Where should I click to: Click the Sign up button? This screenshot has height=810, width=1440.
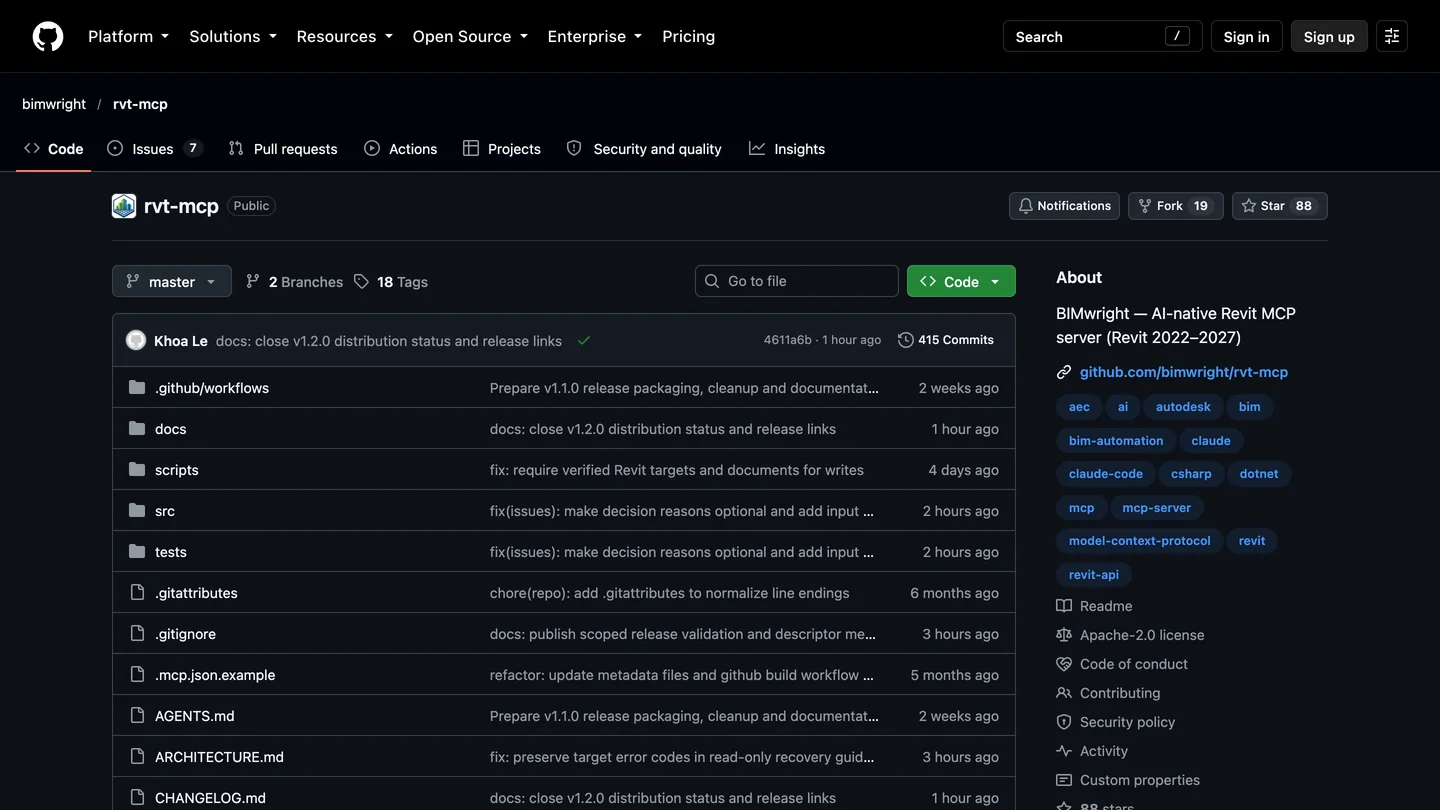tap(1329, 37)
